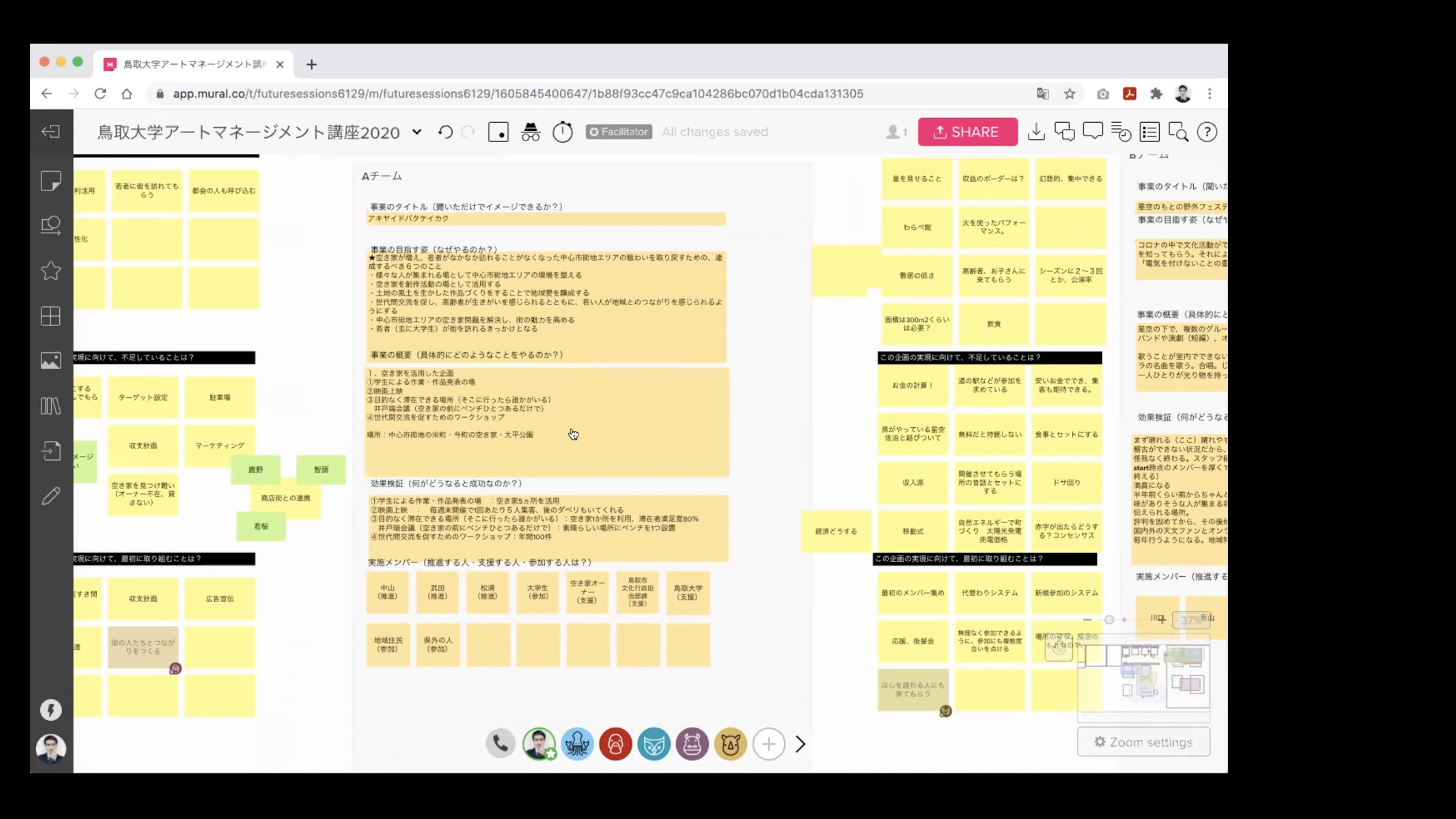Image resolution: width=1456 pixels, height=819 pixels.
Task: Open the outline square icon in toolbar
Action: pos(498,132)
